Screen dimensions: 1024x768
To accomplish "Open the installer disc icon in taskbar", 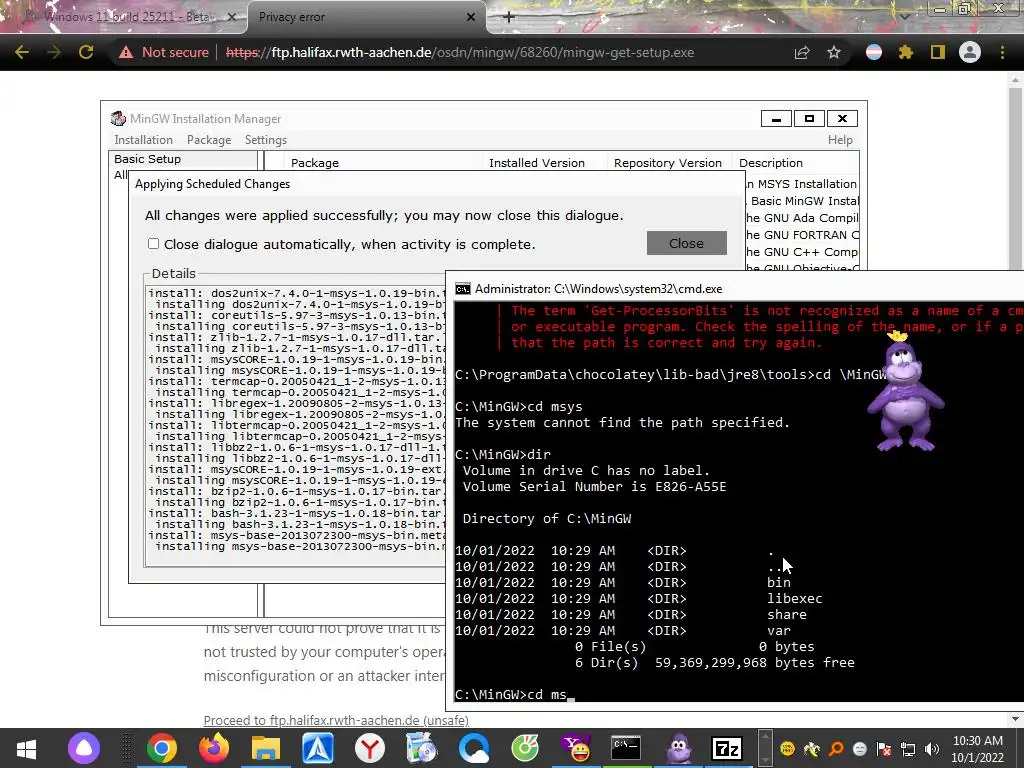I will point(422,748).
